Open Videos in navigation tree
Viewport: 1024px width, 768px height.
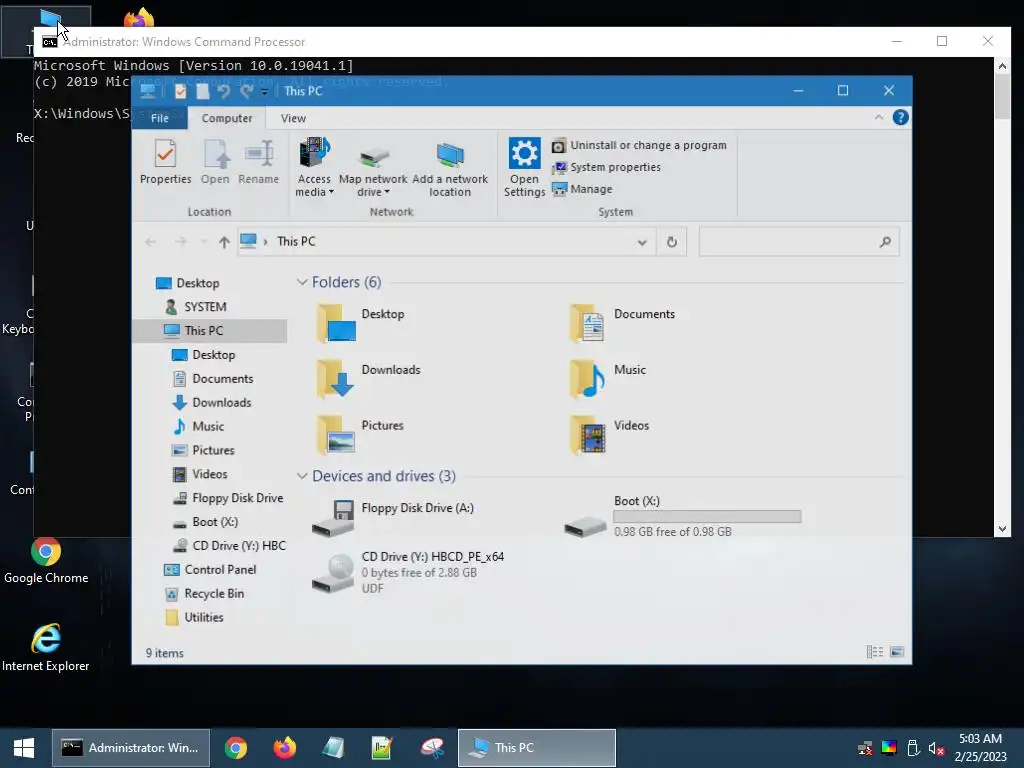pos(200,474)
